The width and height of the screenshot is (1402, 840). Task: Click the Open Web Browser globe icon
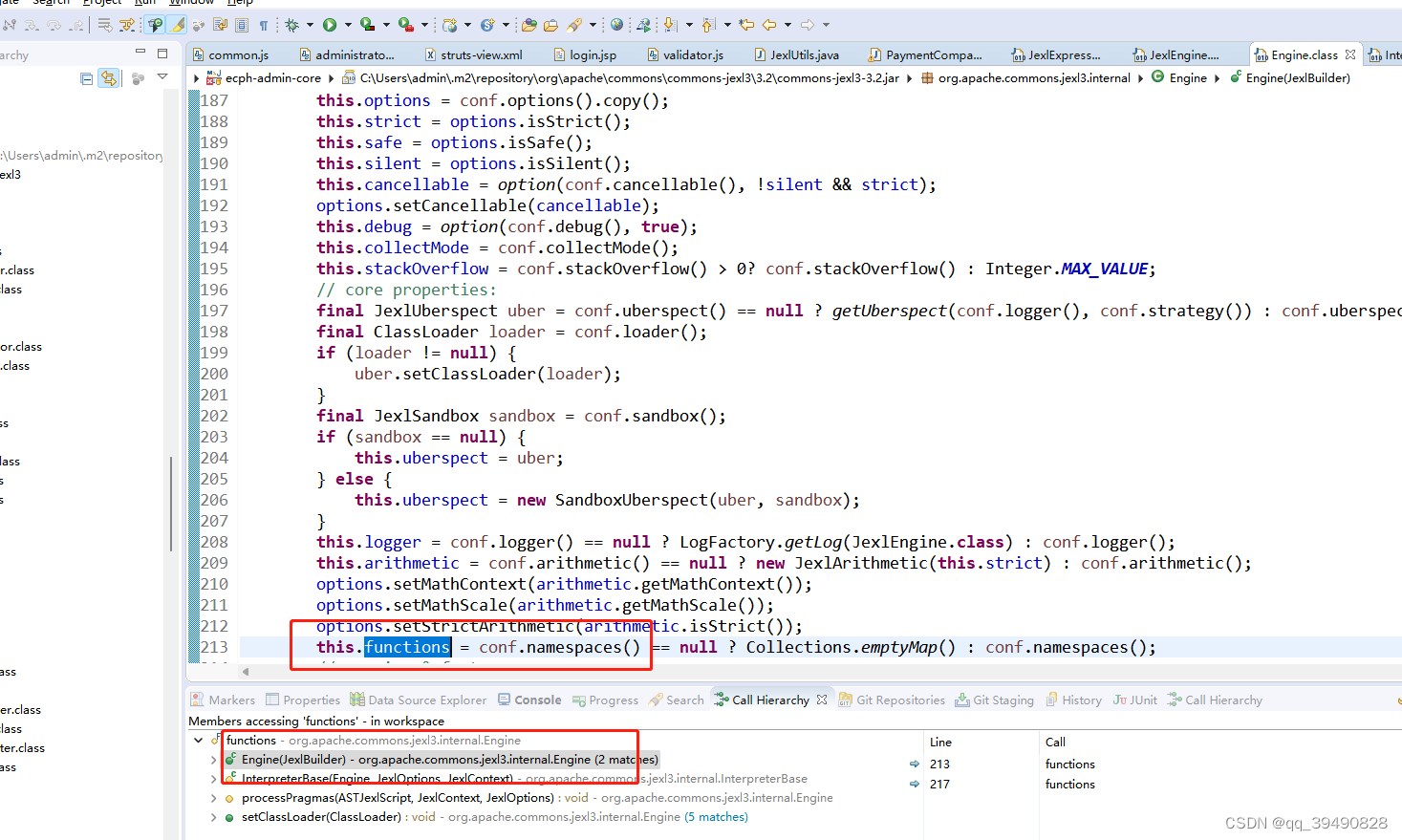click(x=615, y=25)
